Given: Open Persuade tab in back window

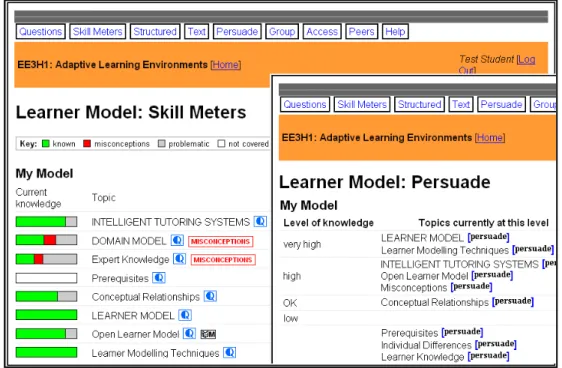Looking at the screenshot, I should (237, 32).
